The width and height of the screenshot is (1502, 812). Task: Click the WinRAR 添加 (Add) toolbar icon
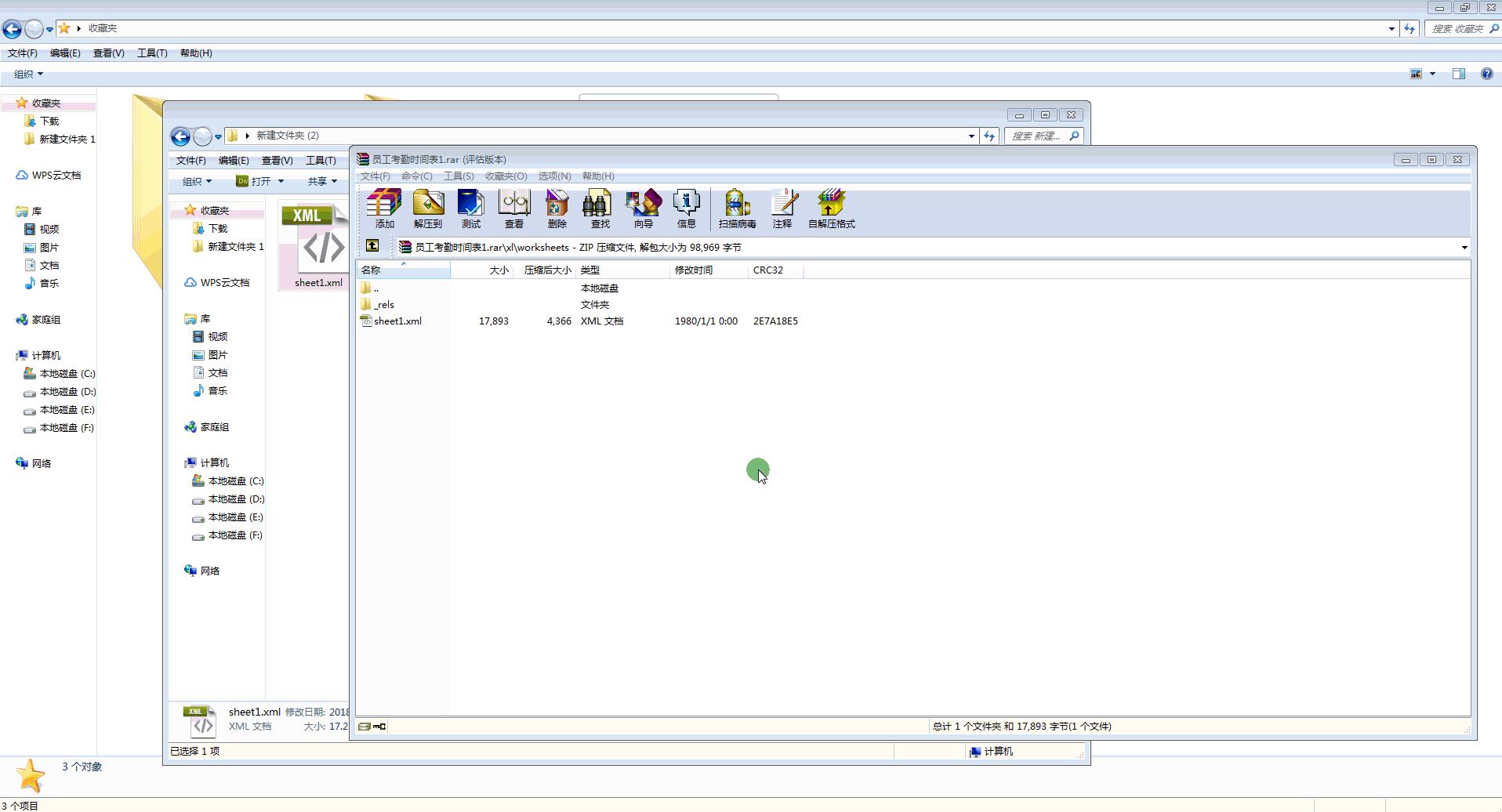pyautogui.click(x=384, y=208)
